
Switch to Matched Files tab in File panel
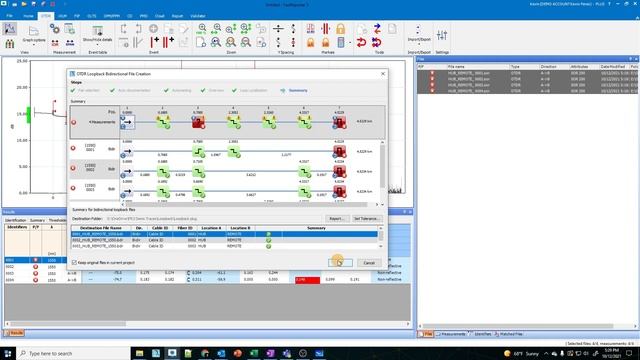[508, 334]
